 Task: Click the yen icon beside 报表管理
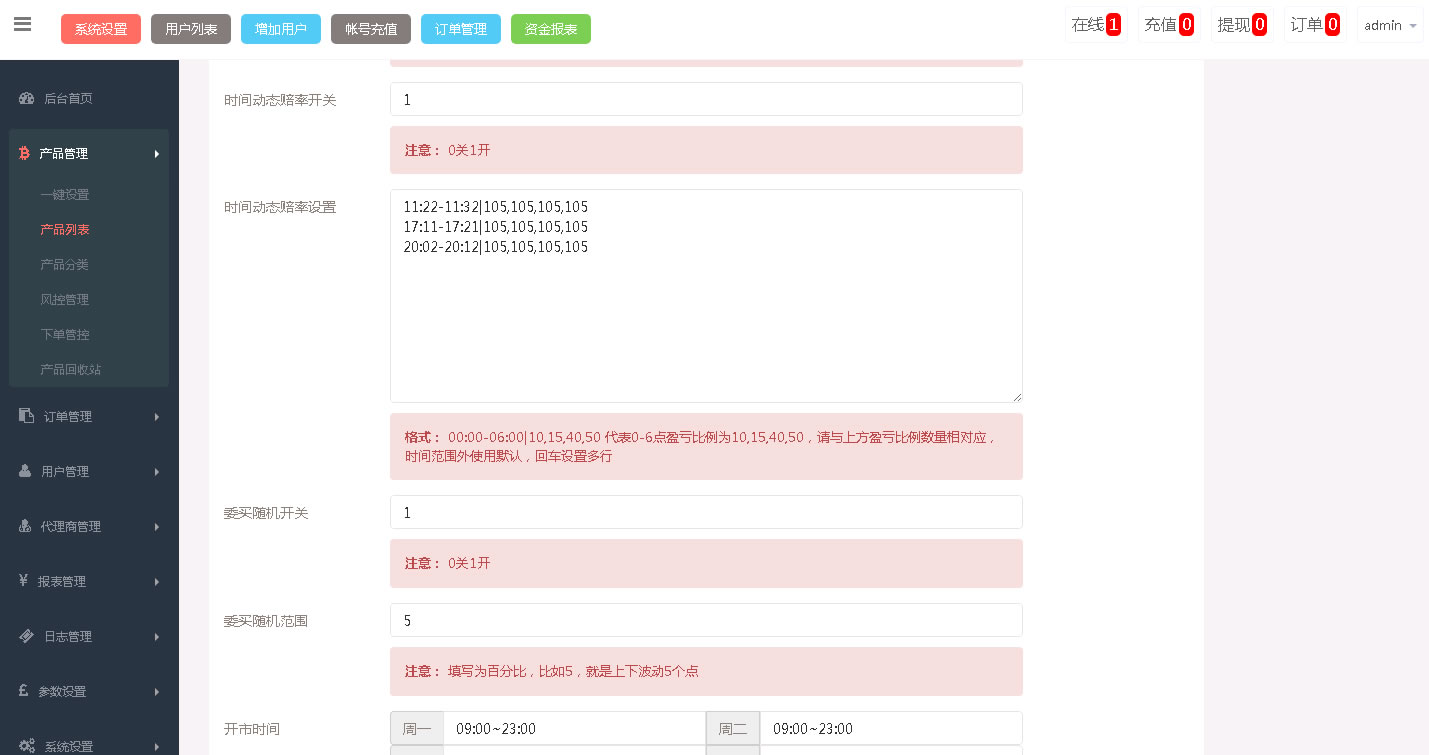click(x=24, y=581)
